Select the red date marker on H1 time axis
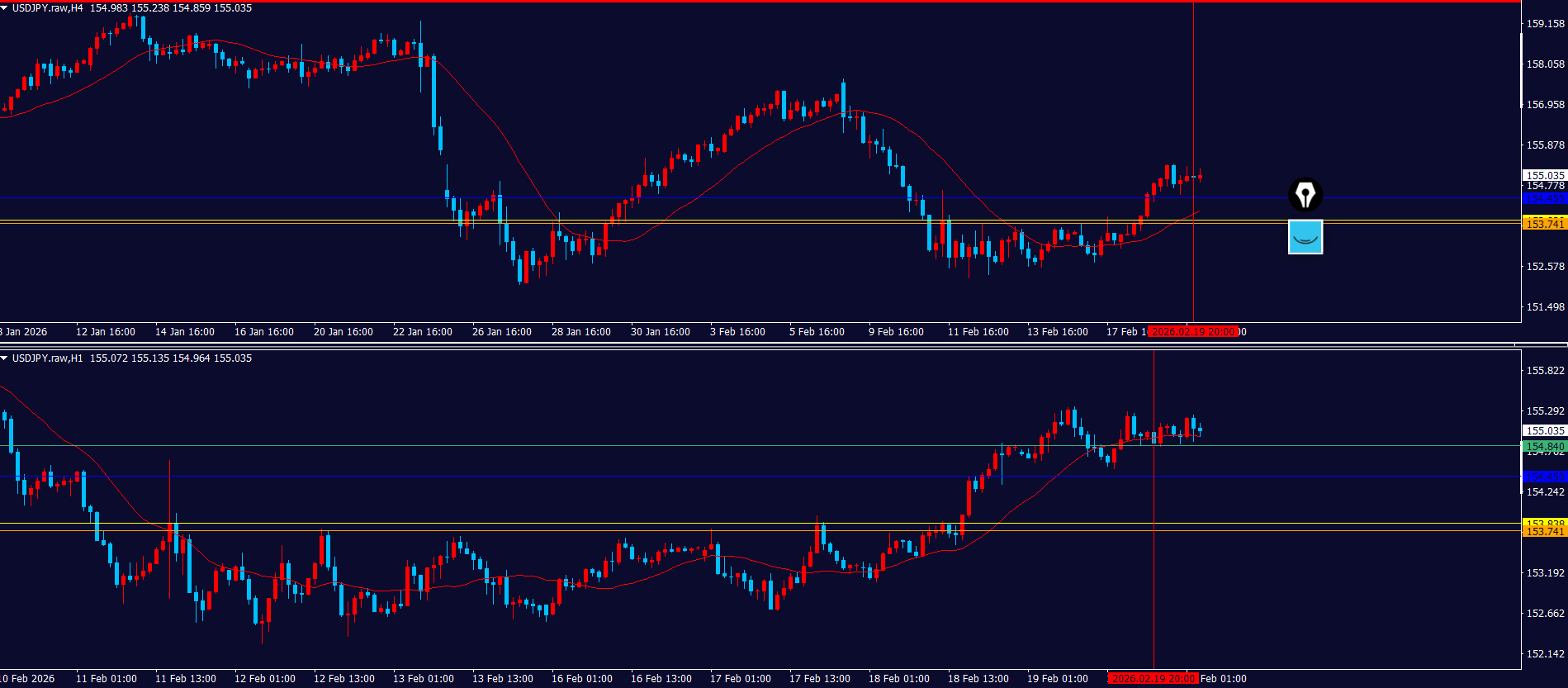1568x688 pixels. 1153,679
